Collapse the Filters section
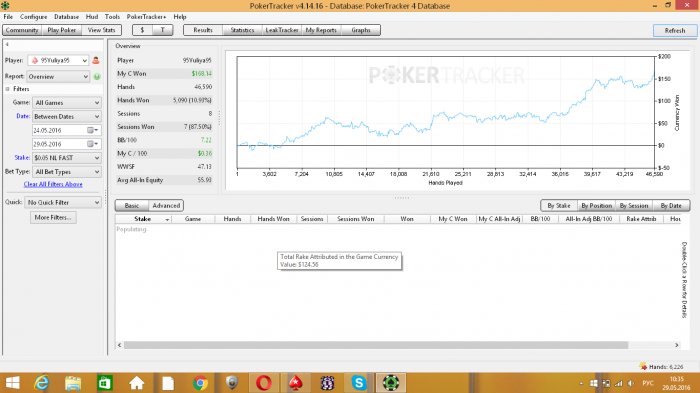 click(8, 89)
